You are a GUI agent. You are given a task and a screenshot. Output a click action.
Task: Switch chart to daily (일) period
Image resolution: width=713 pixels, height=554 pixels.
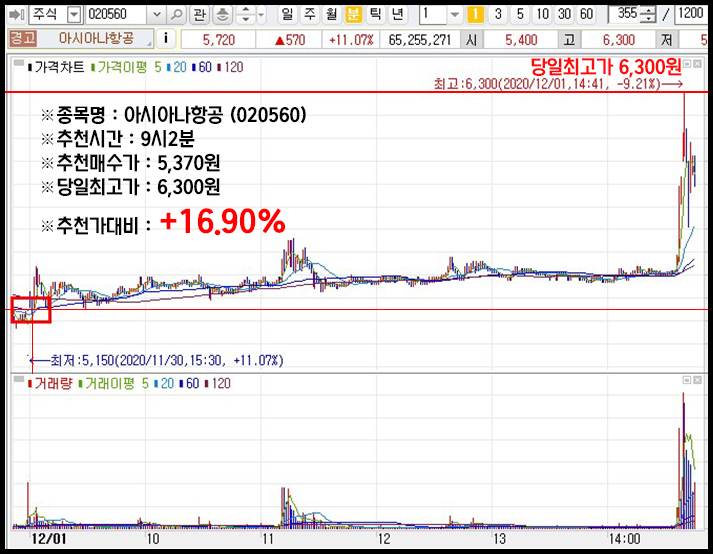tap(287, 14)
